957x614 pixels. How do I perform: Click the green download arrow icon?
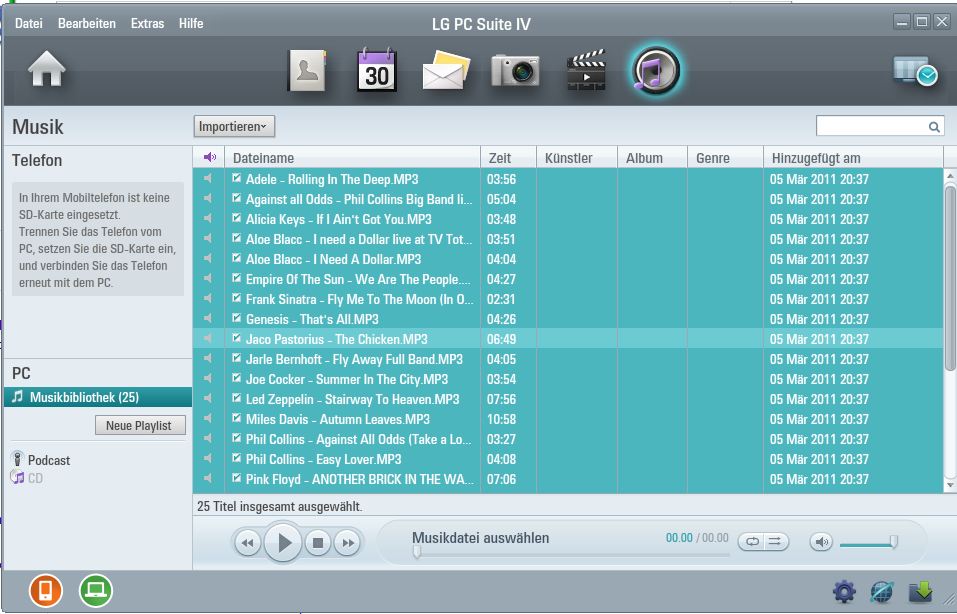(x=920, y=591)
